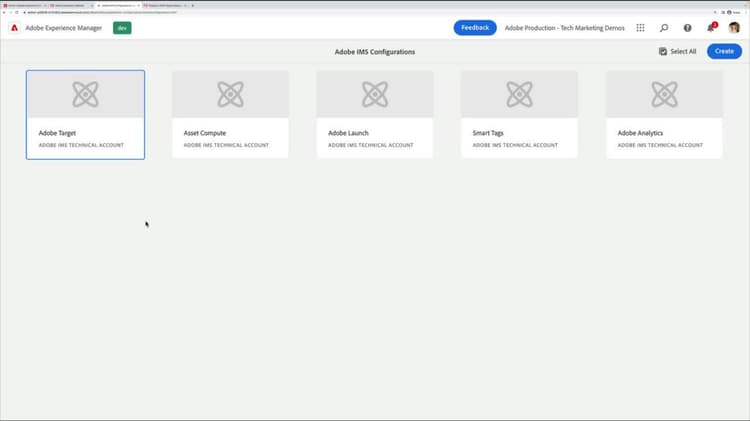Open the search magnifier icon
Viewport: 750px width, 421px height.
pos(664,28)
